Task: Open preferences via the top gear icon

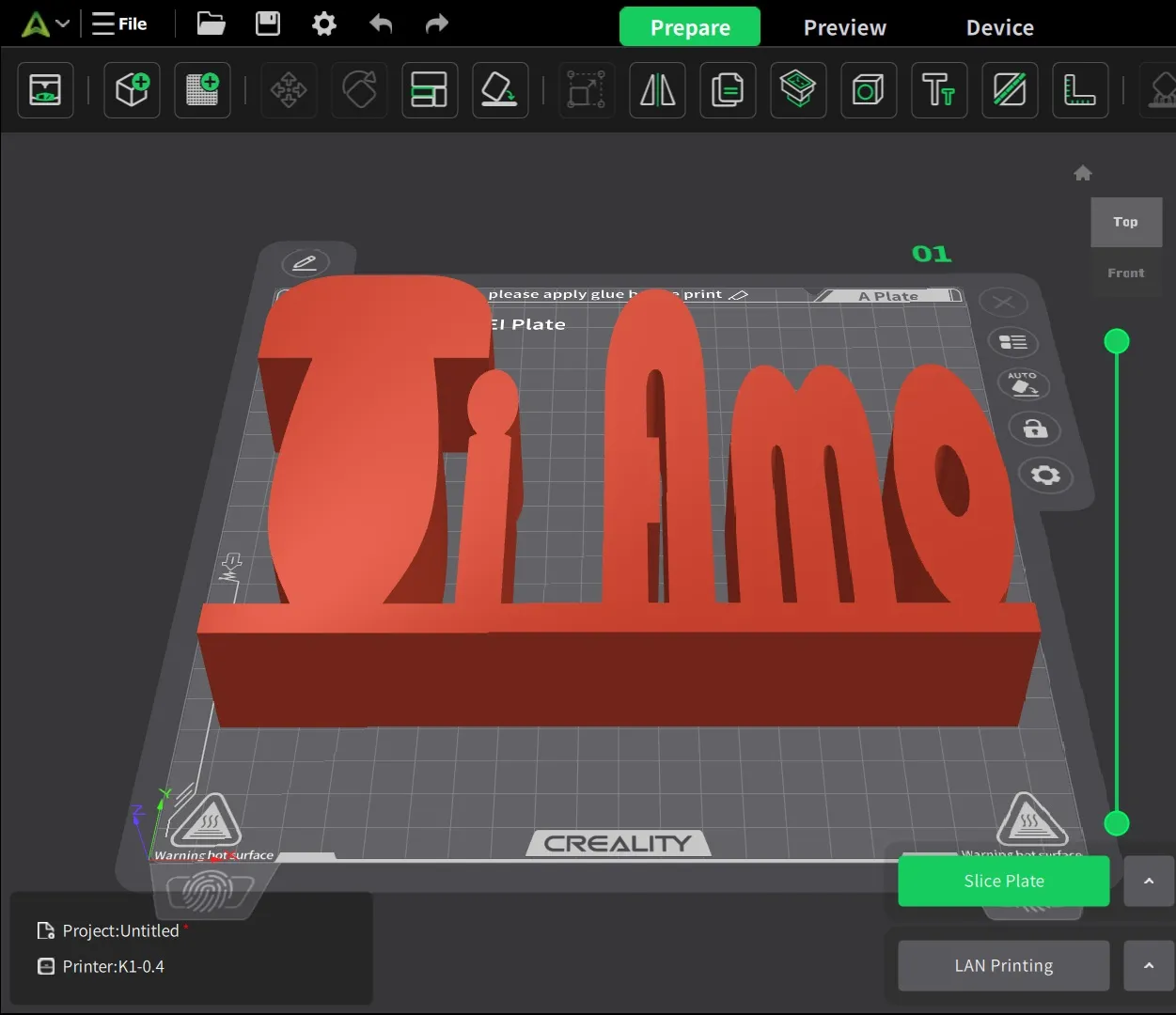Action: 324,23
